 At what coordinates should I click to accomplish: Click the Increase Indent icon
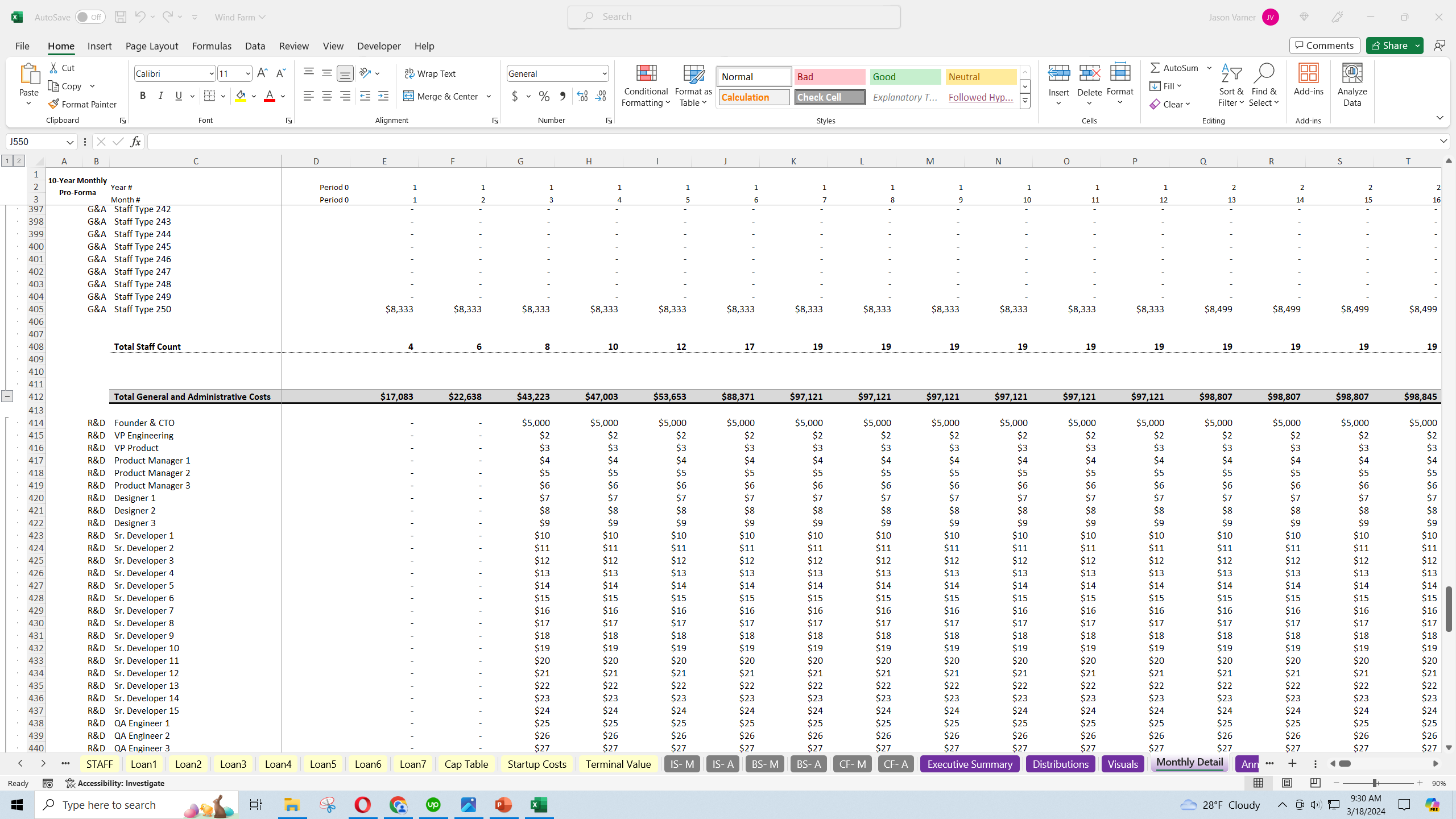click(383, 96)
